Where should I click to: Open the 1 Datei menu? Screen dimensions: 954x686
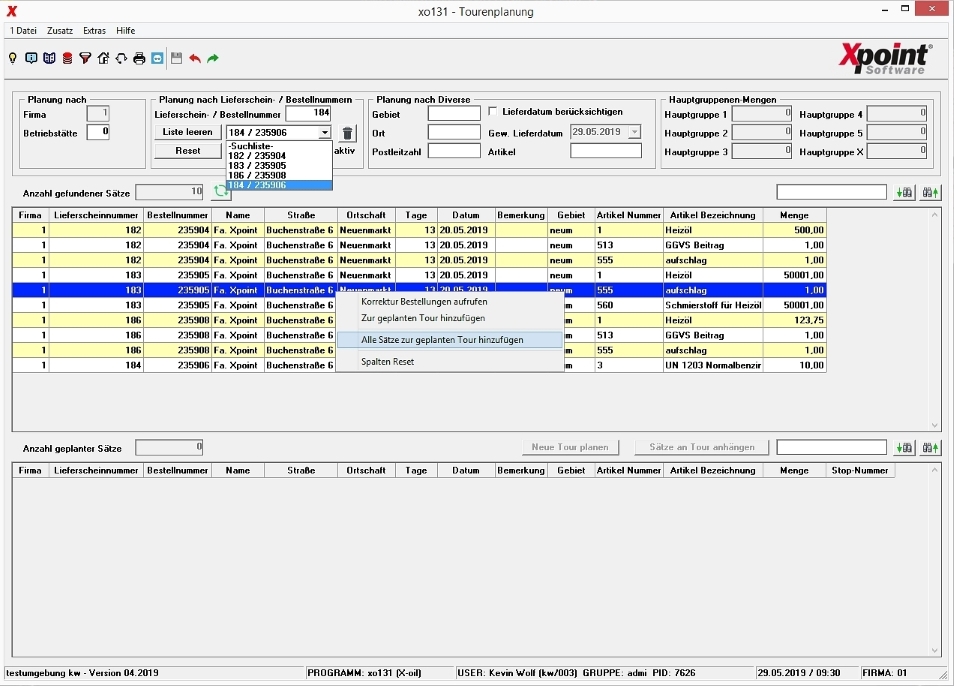point(23,30)
